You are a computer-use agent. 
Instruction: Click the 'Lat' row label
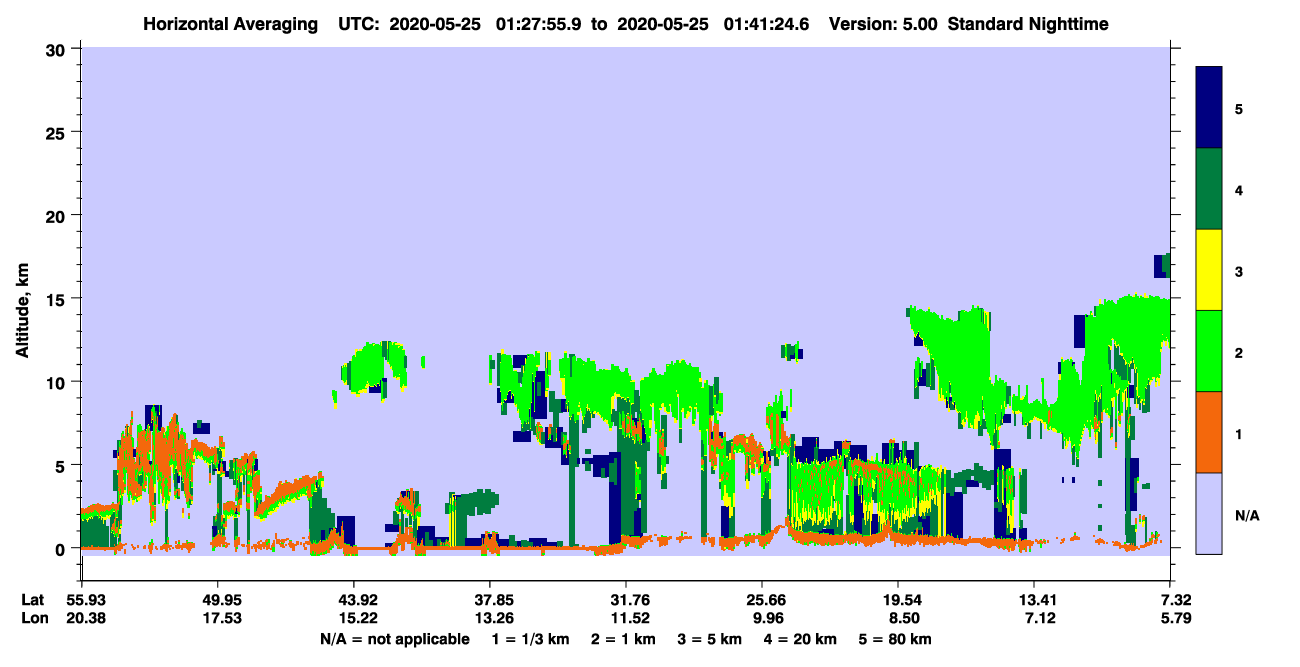[x=33, y=600]
